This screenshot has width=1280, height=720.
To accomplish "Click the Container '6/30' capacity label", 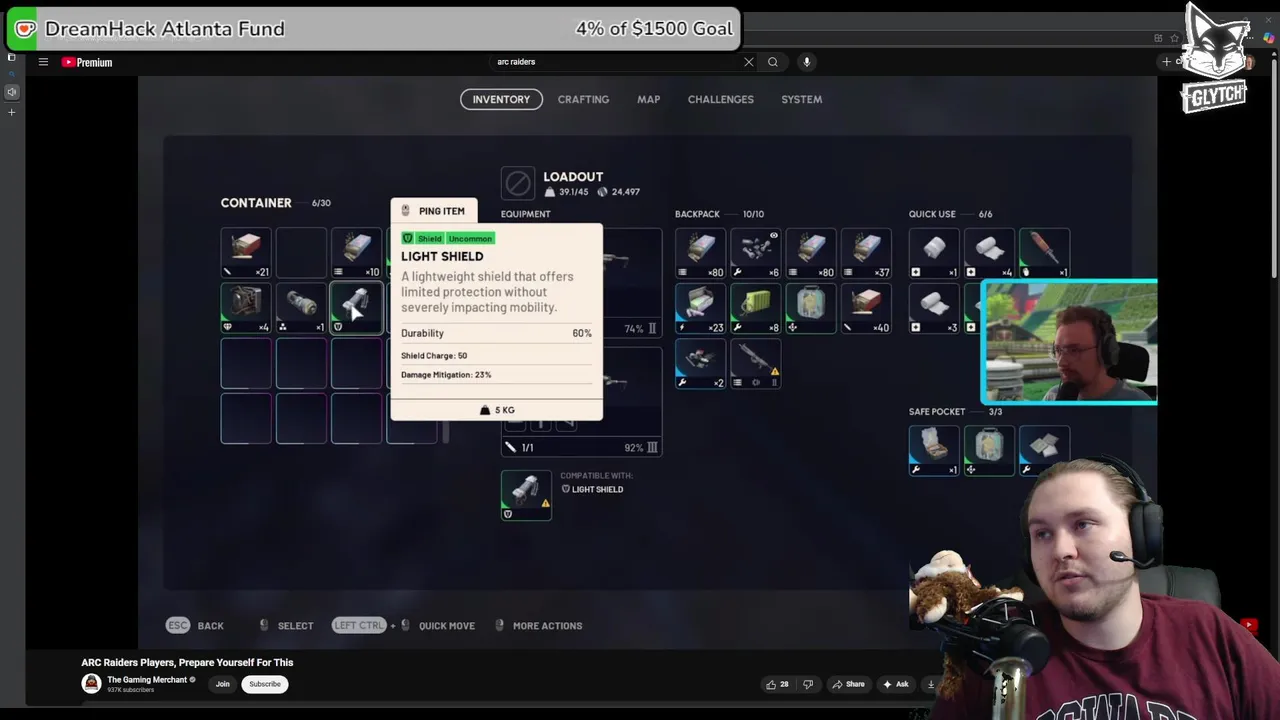I will pos(321,203).
